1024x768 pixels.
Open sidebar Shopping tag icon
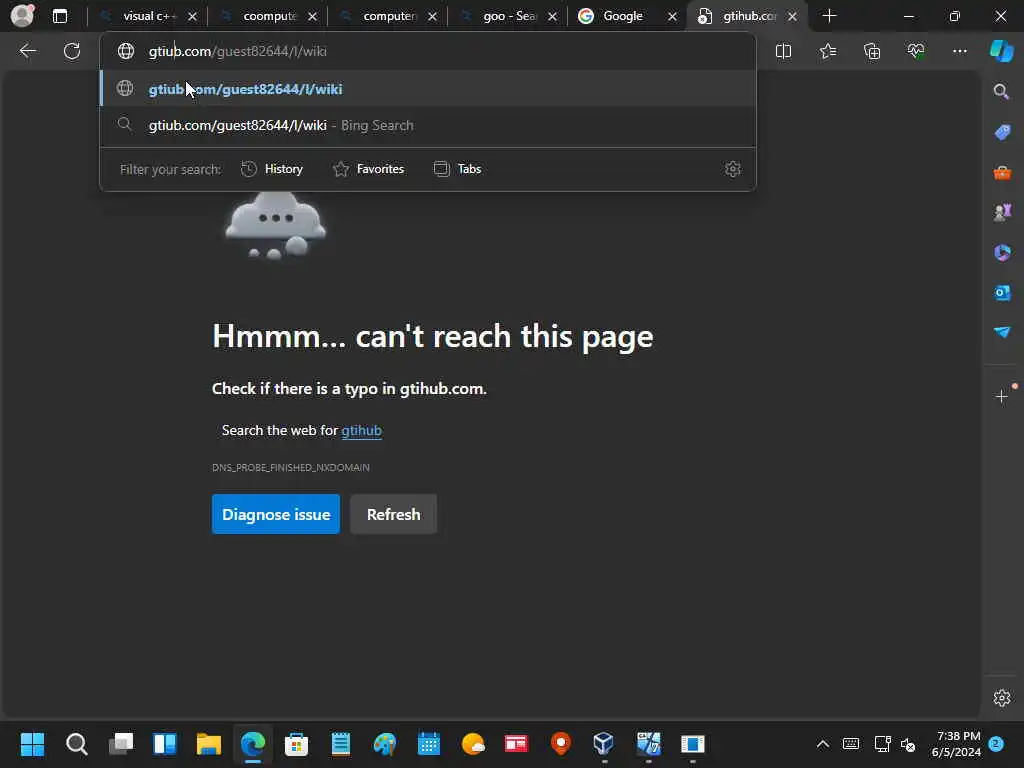pyautogui.click(x=1002, y=132)
